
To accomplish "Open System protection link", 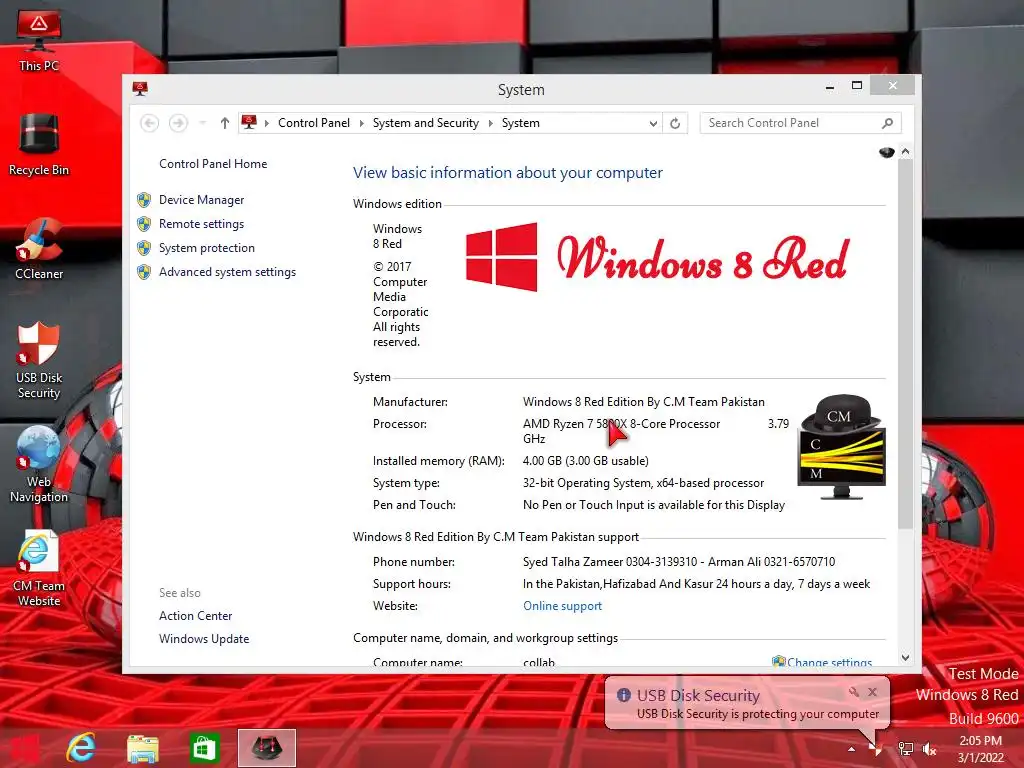I will tap(206, 248).
